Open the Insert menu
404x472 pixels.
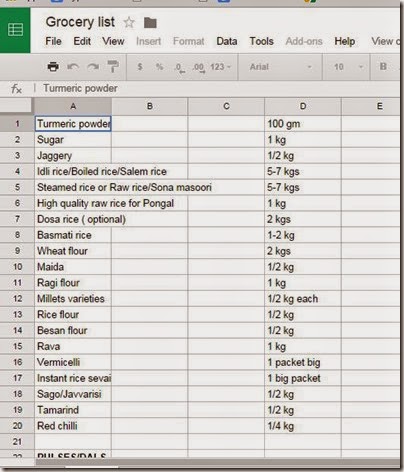(148, 41)
